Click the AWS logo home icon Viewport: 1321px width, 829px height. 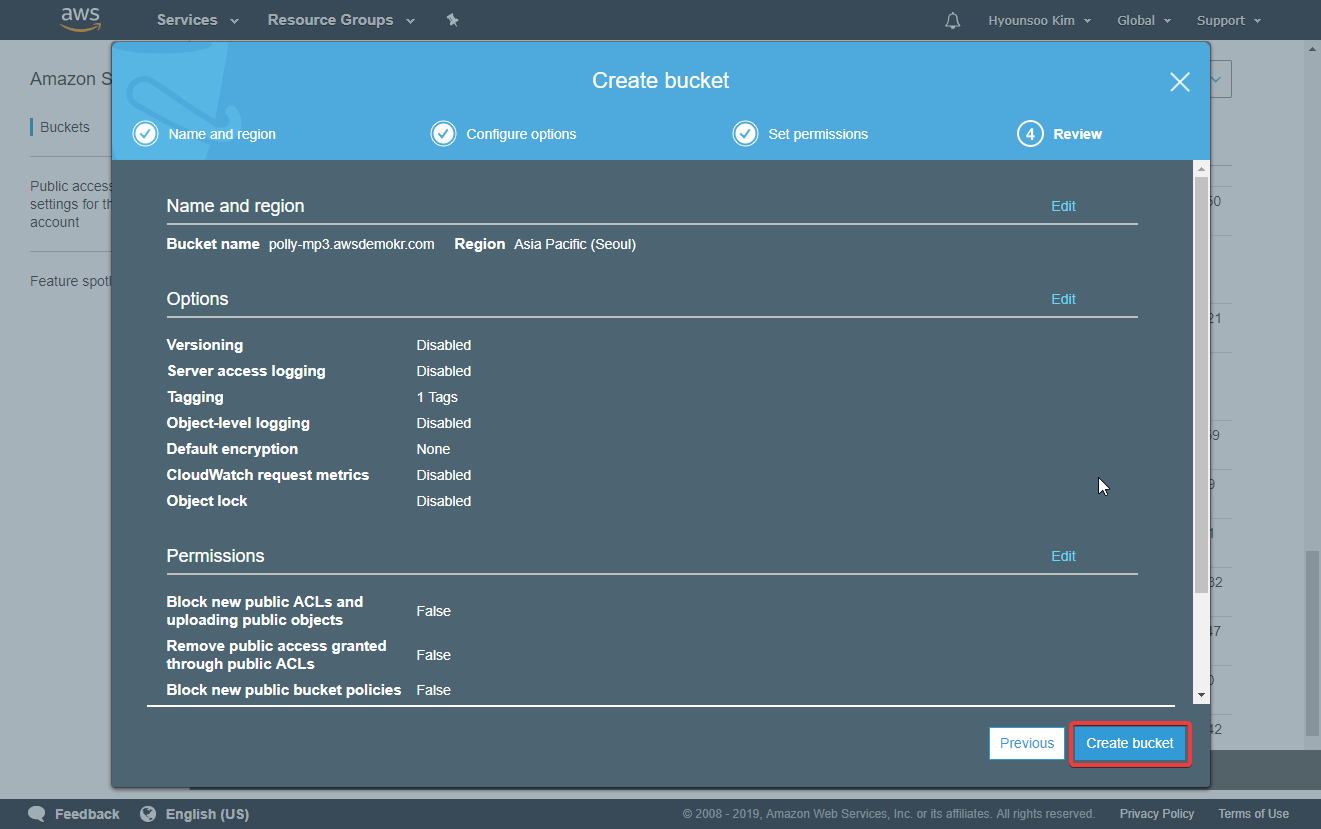click(x=81, y=19)
